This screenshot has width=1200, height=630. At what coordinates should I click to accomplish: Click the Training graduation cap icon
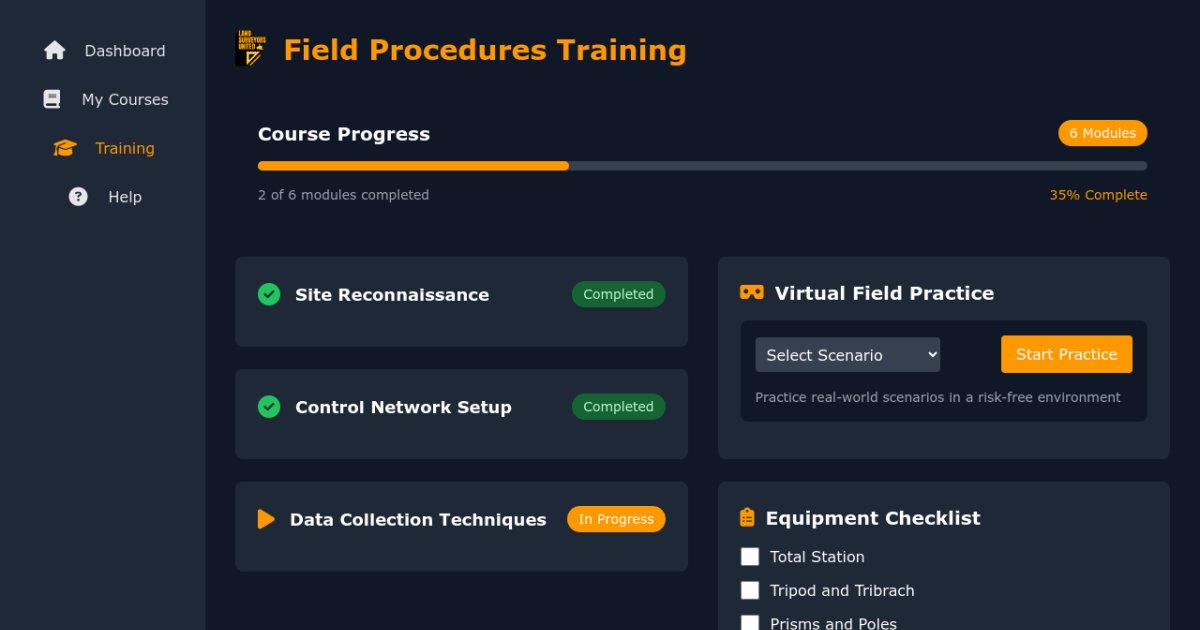click(65, 149)
